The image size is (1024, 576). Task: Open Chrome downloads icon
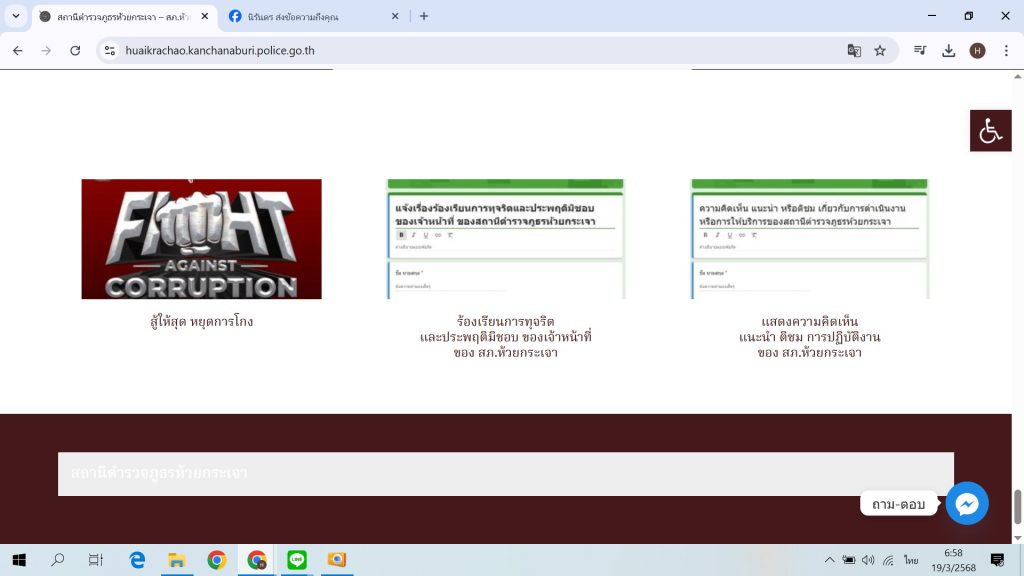click(x=949, y=50)
